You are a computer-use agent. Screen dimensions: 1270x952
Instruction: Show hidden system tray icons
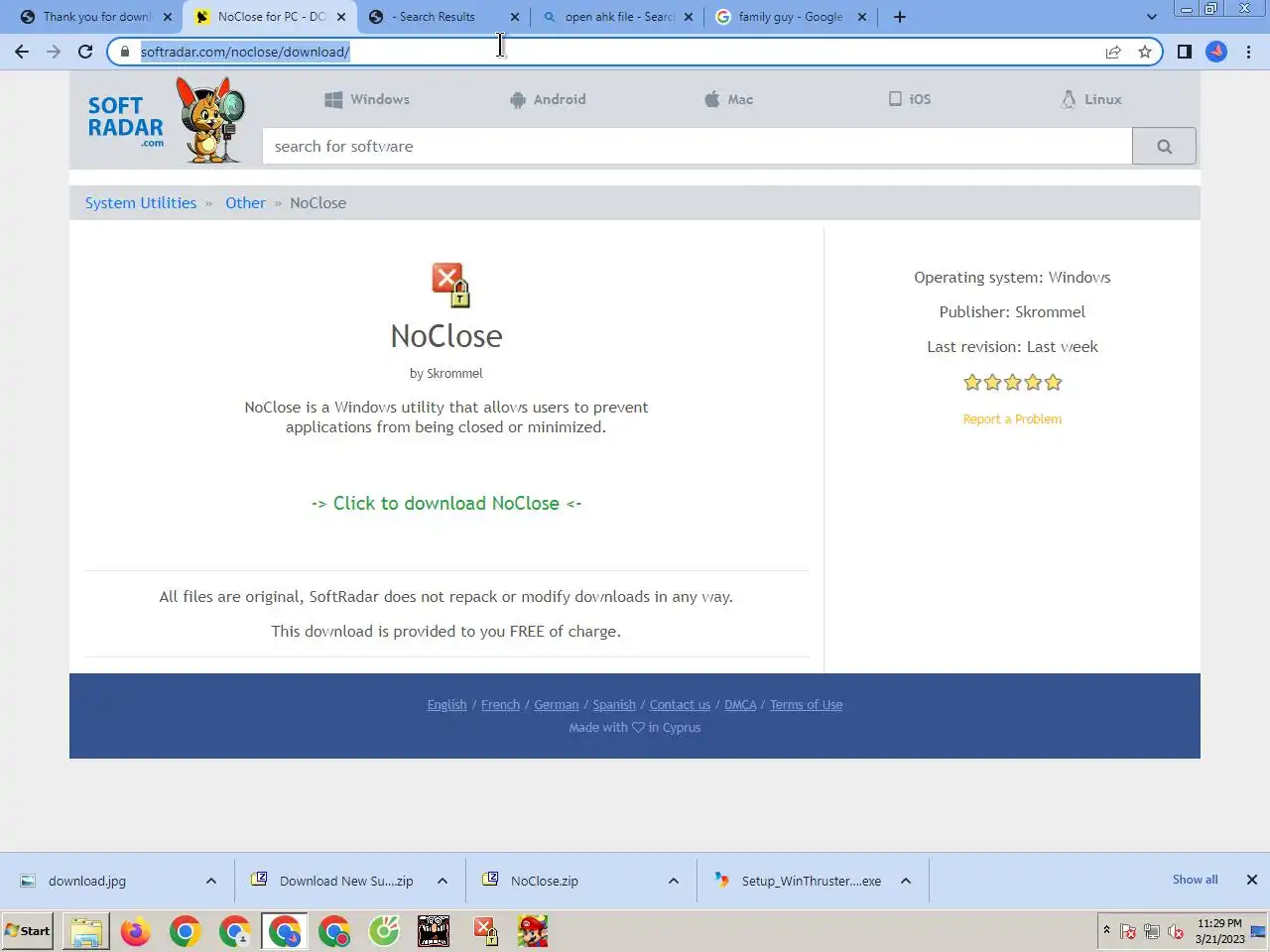(x=1106, y=930)
